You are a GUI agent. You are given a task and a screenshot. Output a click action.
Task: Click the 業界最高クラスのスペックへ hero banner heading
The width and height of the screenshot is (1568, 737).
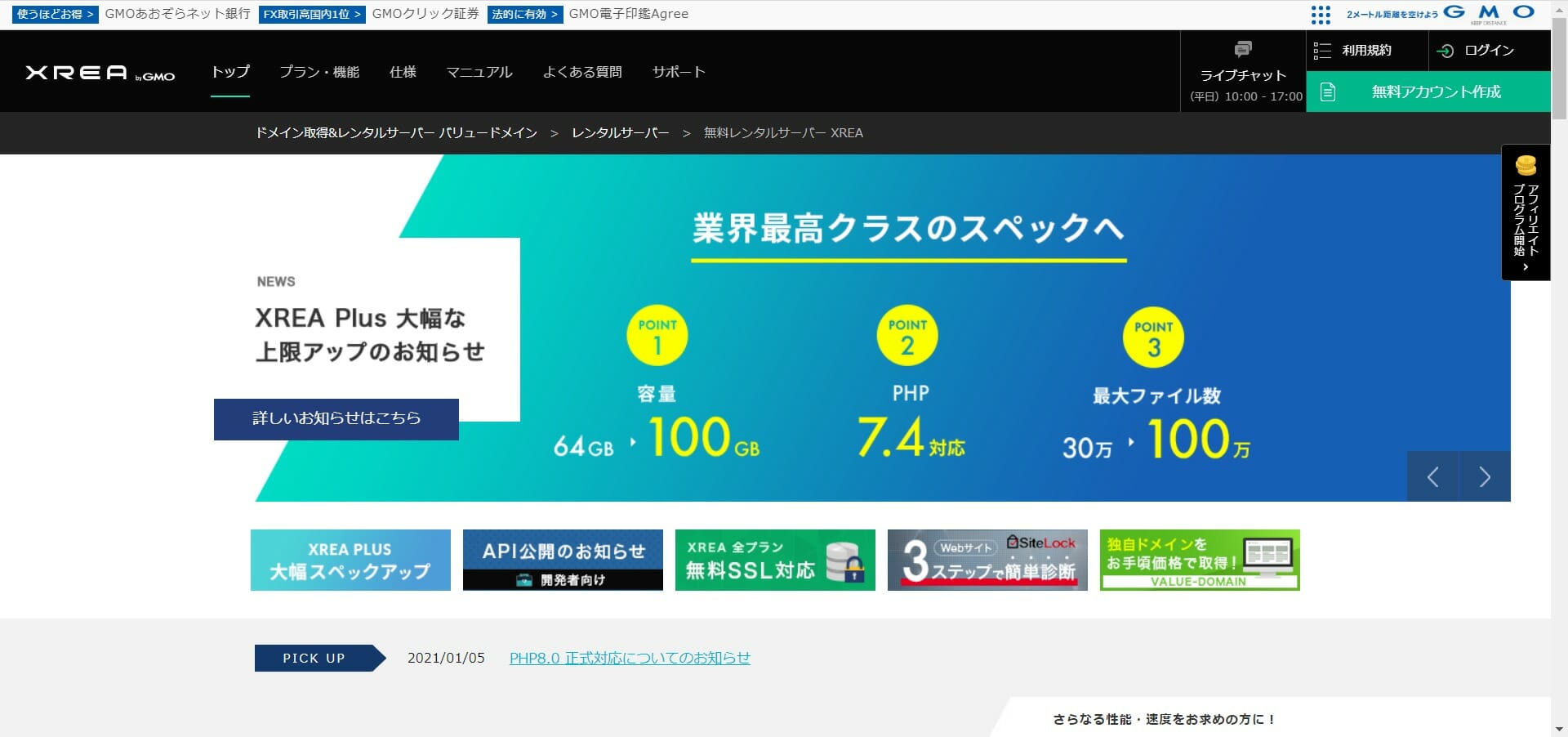click(908, 229)
